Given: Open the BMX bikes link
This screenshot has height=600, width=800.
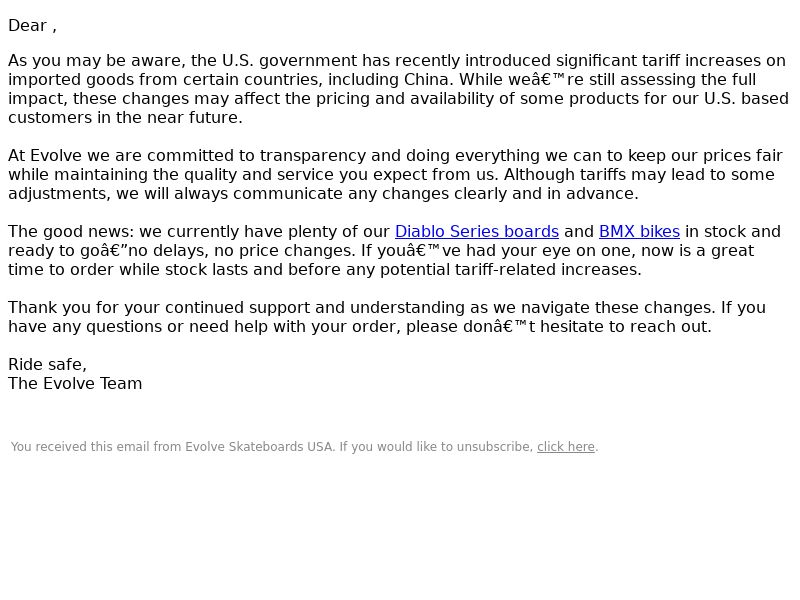Looking at the screenshot, I should 639,232.
